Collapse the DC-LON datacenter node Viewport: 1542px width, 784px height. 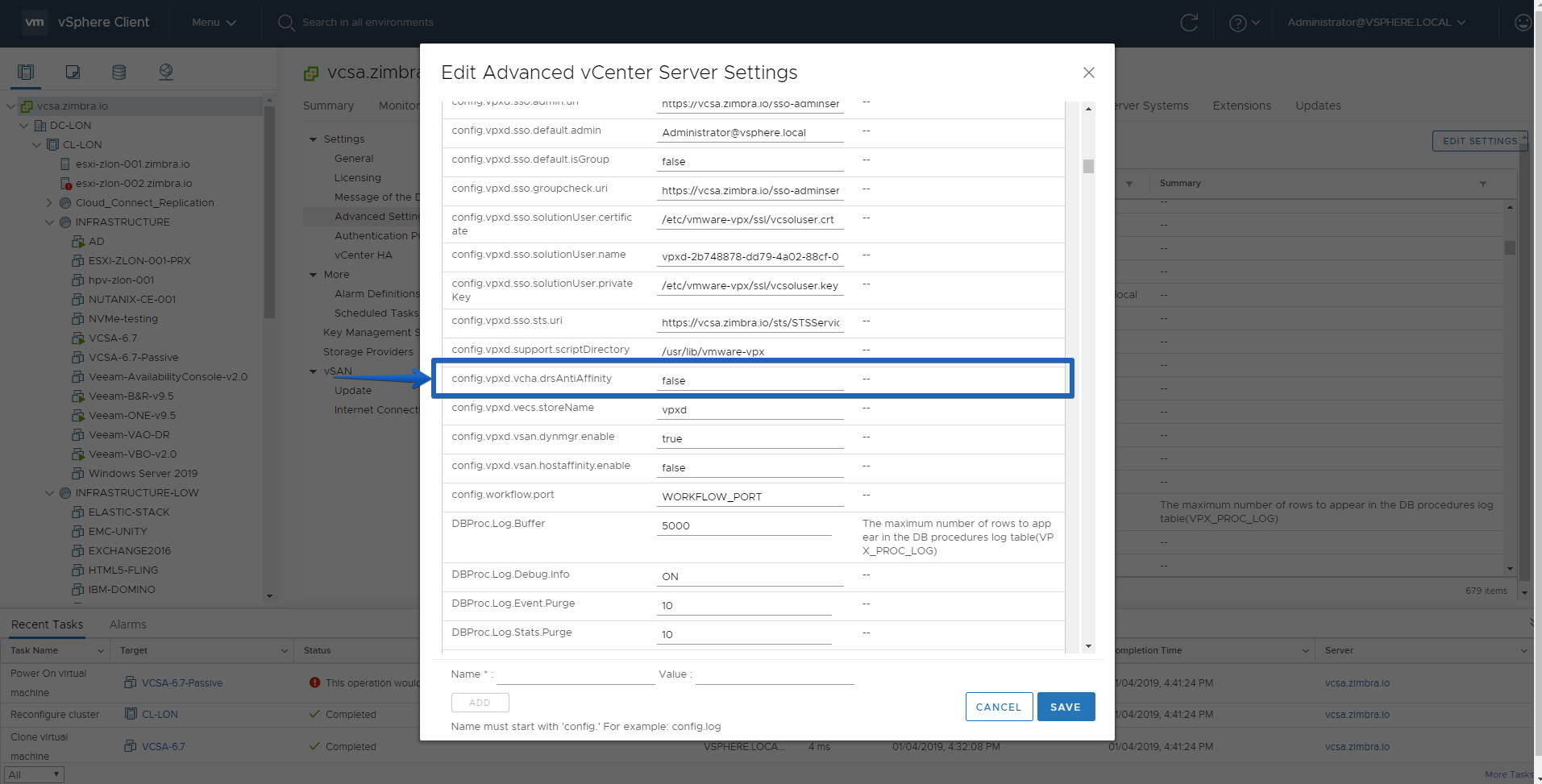pos(24,126)
